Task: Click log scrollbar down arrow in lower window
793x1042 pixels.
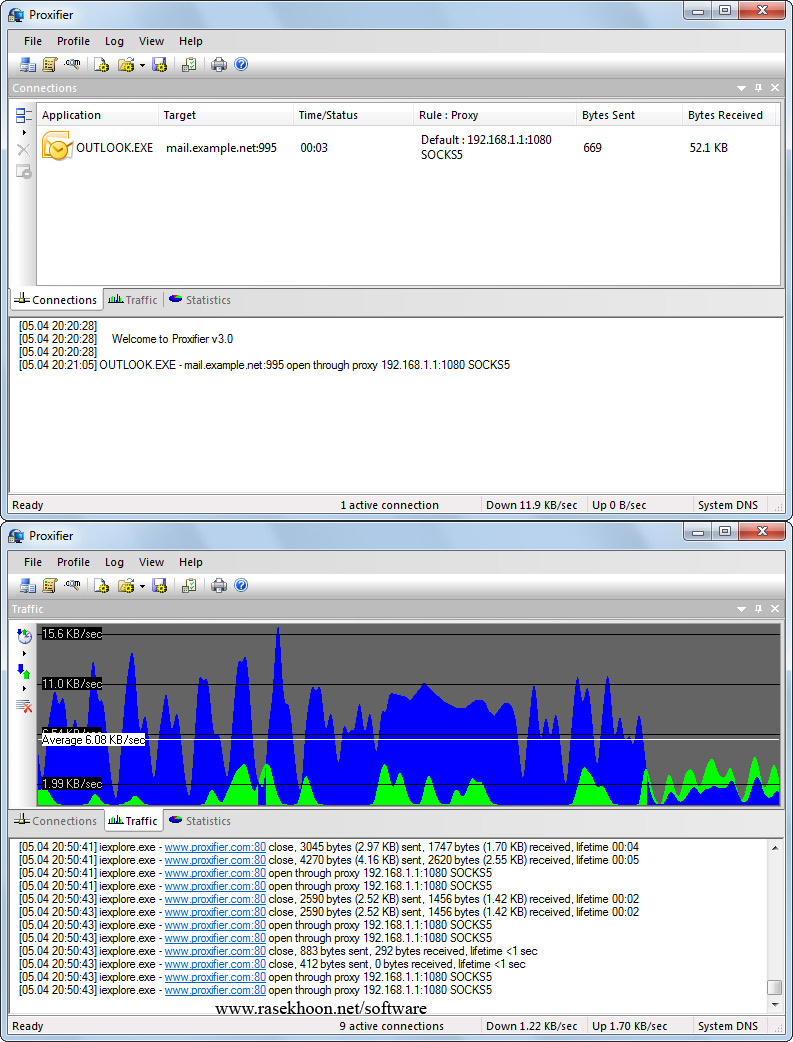Action: (x=775, y=1005)
